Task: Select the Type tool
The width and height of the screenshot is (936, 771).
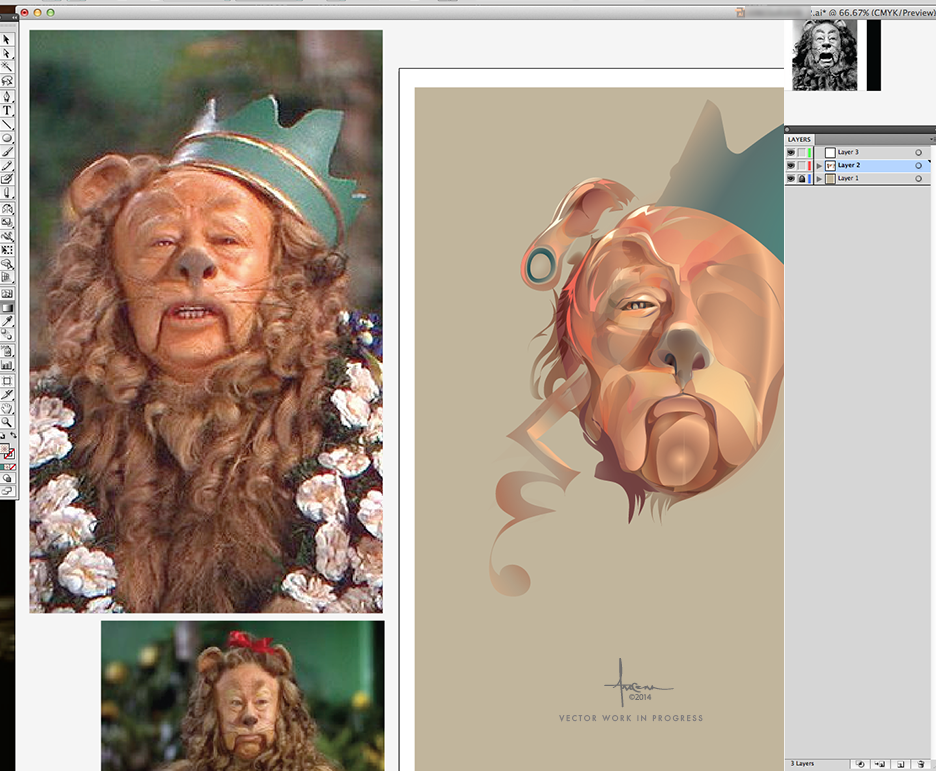Action: [7, 110]
